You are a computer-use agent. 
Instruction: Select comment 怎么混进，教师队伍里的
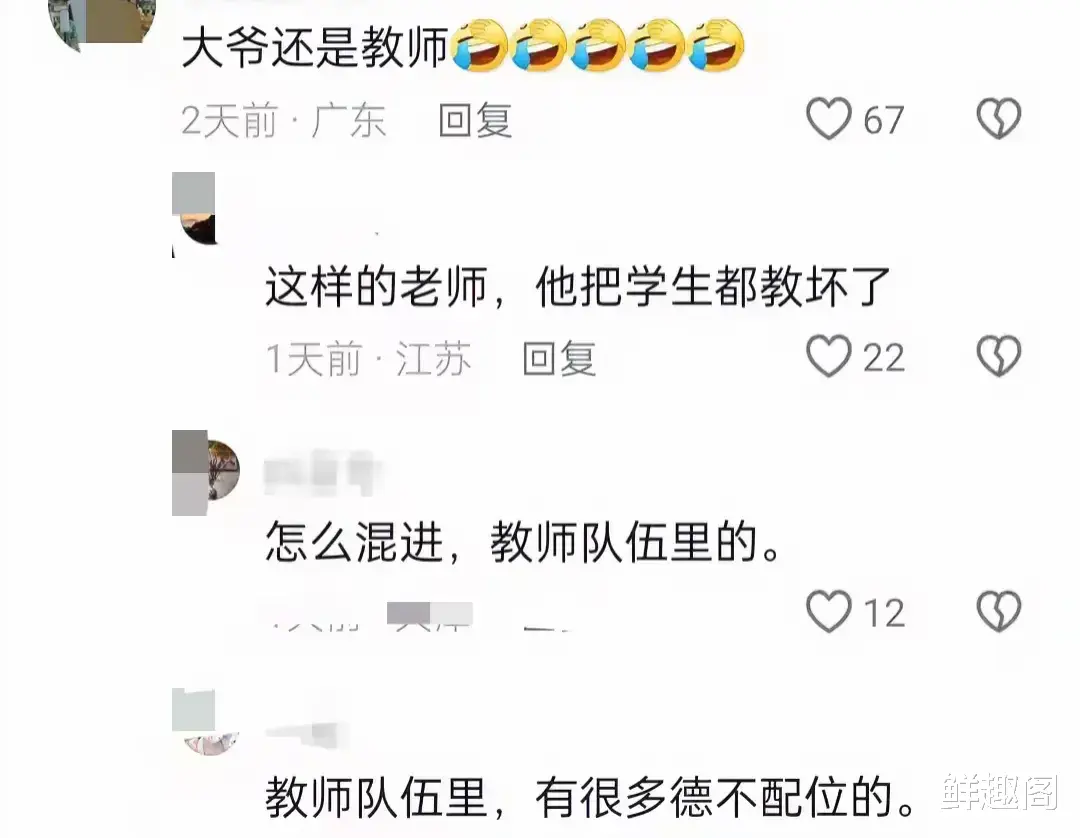[524, 542]
